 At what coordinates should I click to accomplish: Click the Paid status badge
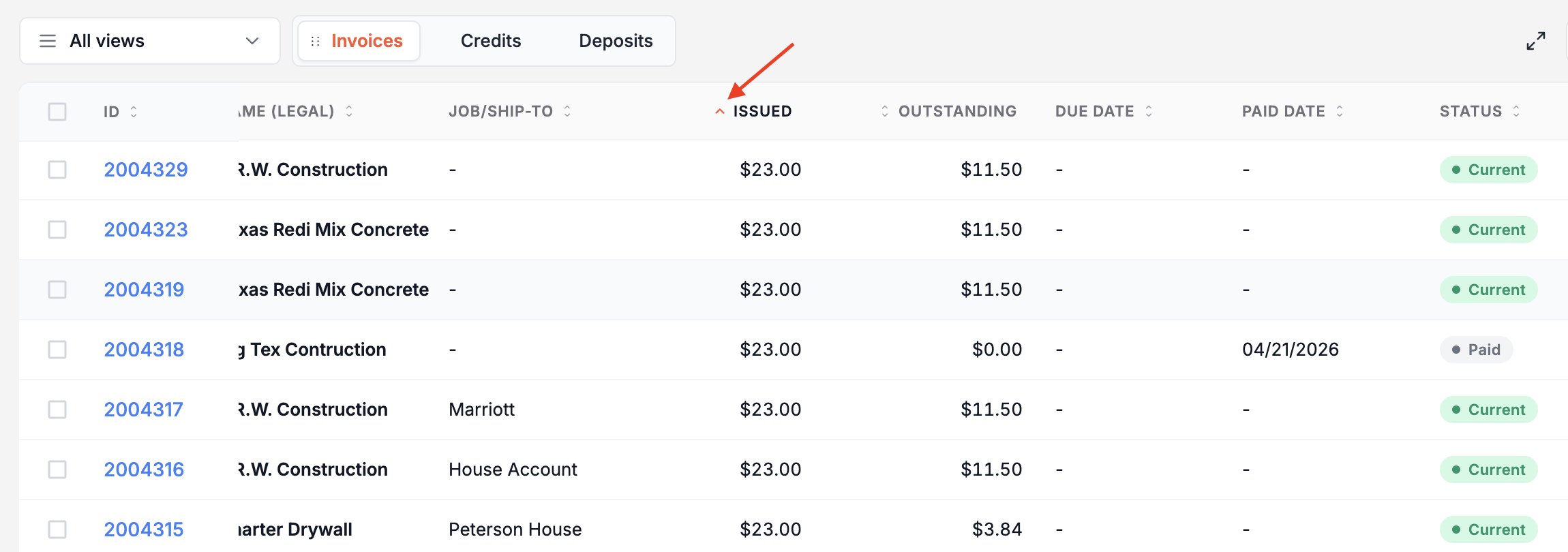click(1476, 350)
